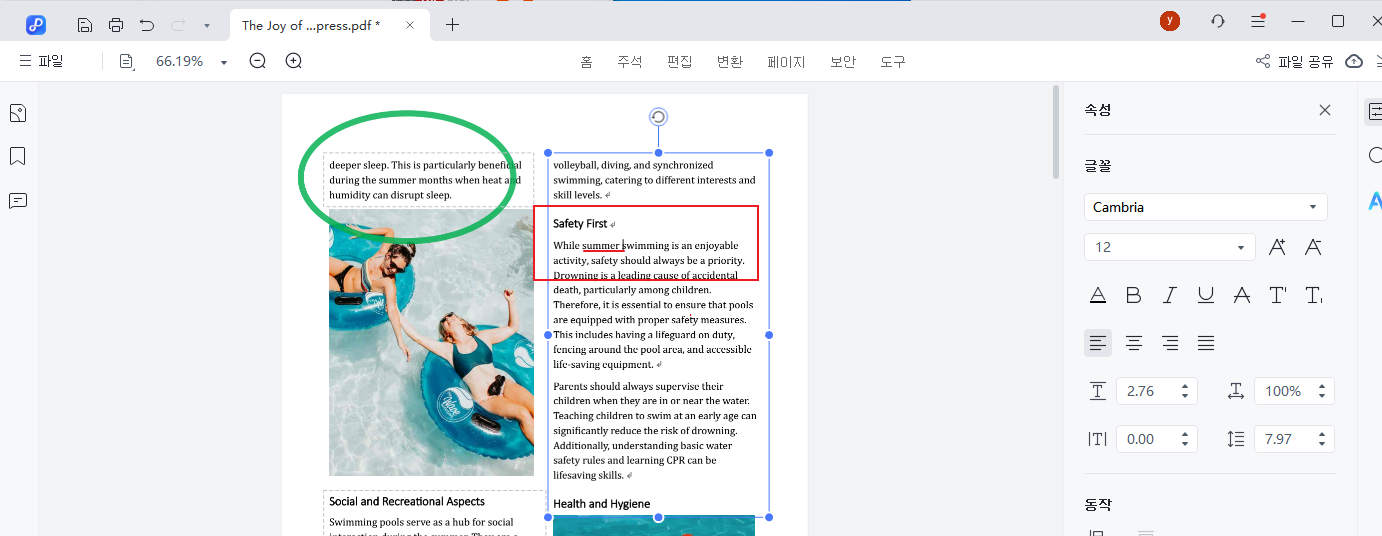Viewport: 1382px width, 536px height.
Task: Switch to the 변환 tab
Action: [x=730, y=62]
